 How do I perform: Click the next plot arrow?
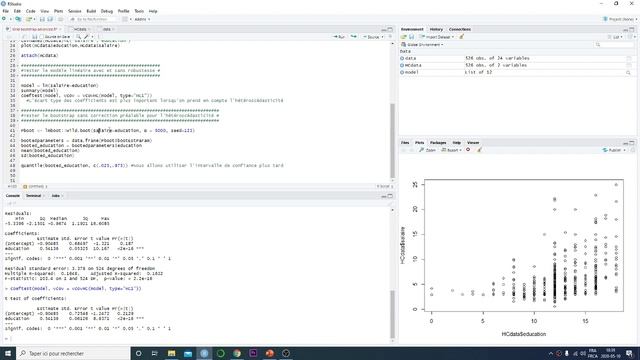tap(411, 150)
